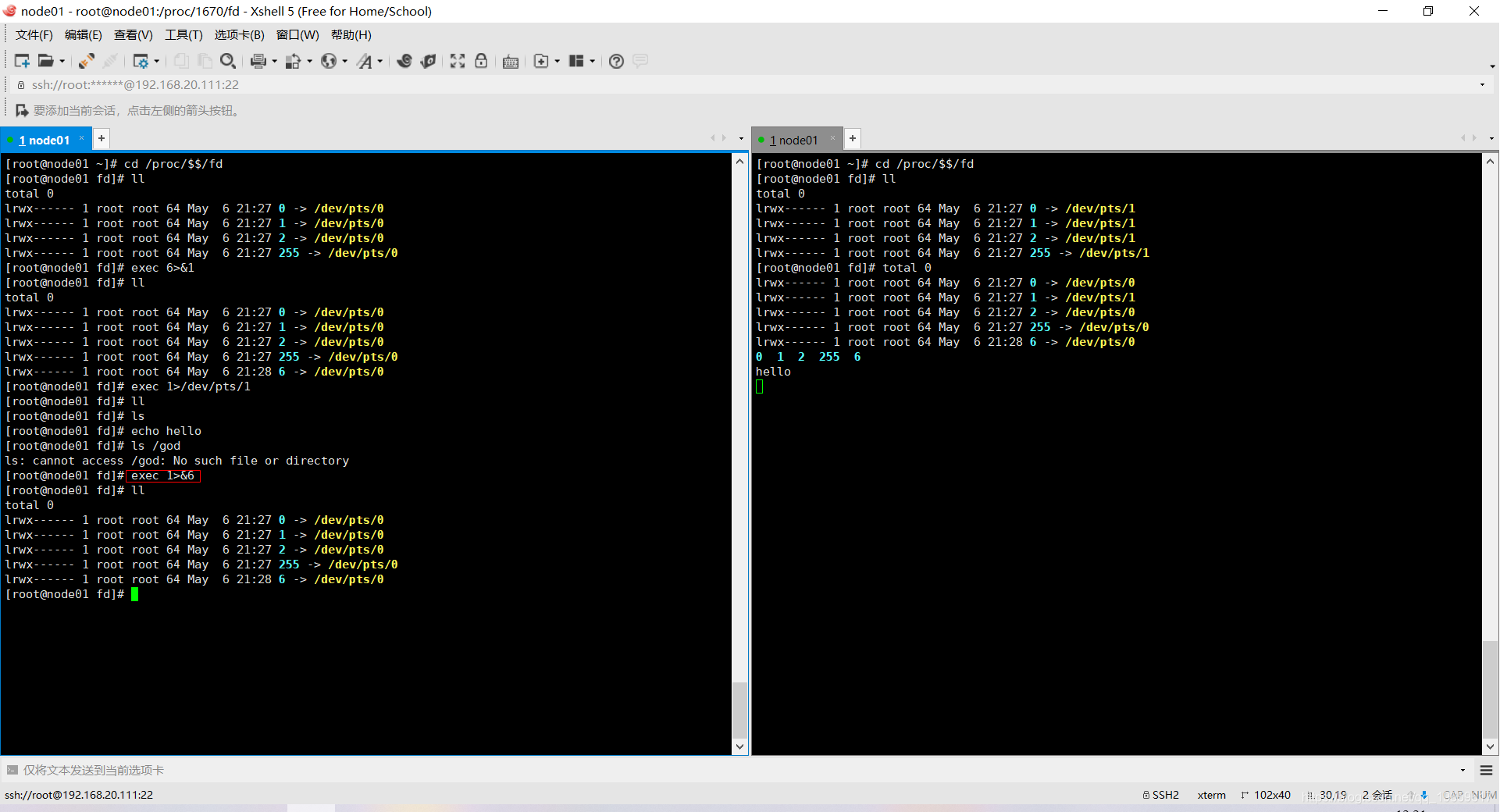Expand the Properties dropdown arrow
This screenshot has height=812, width=1500.
157,61
